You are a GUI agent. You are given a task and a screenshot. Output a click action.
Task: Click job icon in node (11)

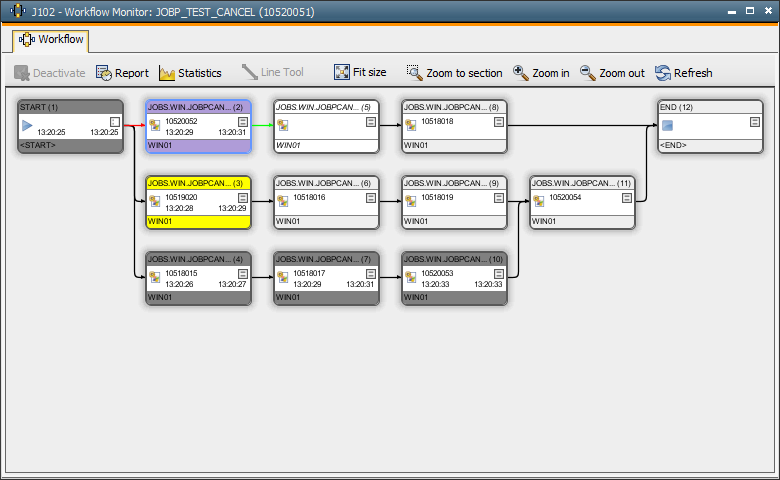click(539, 201)
